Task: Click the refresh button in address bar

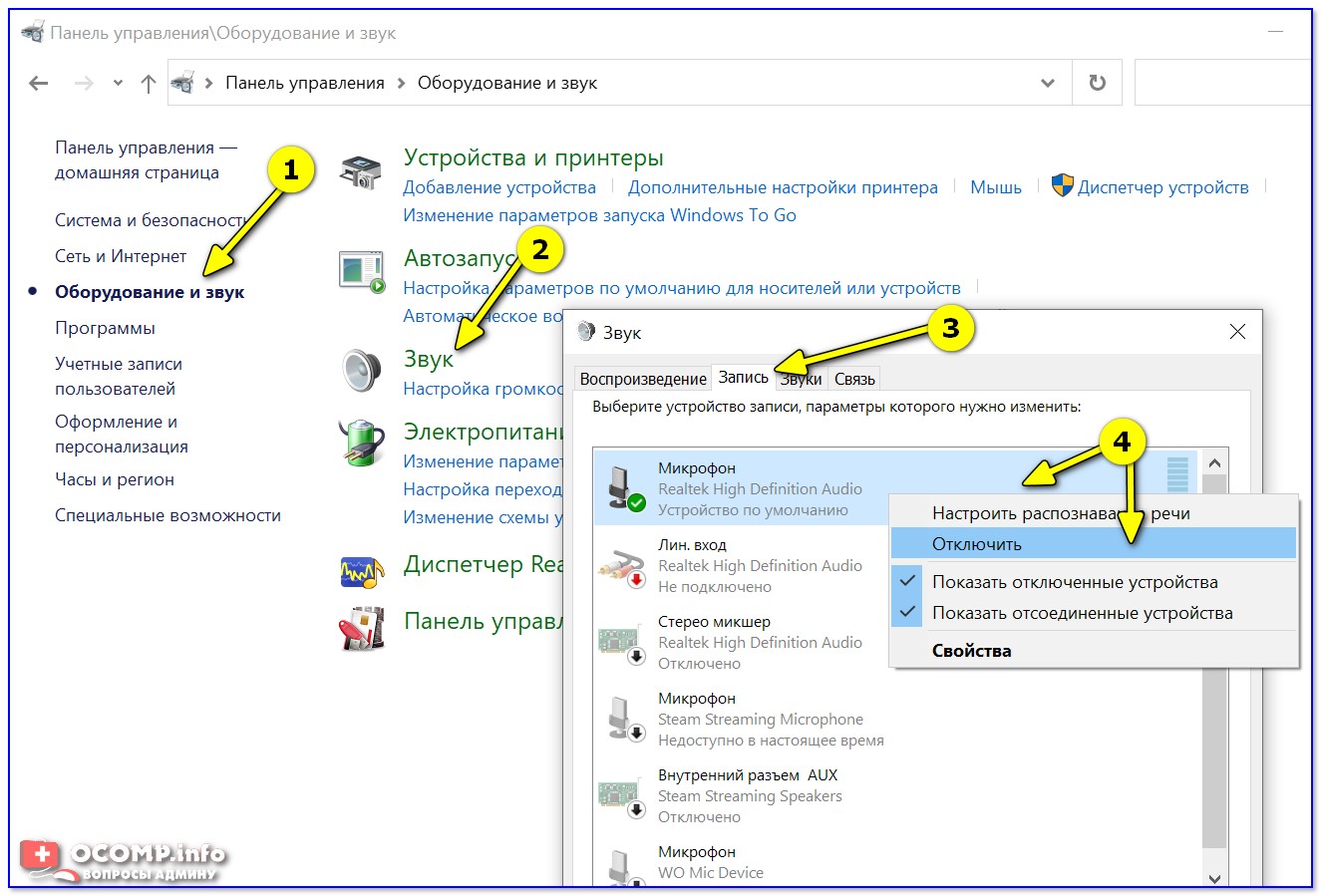Action: (1097, 83)
